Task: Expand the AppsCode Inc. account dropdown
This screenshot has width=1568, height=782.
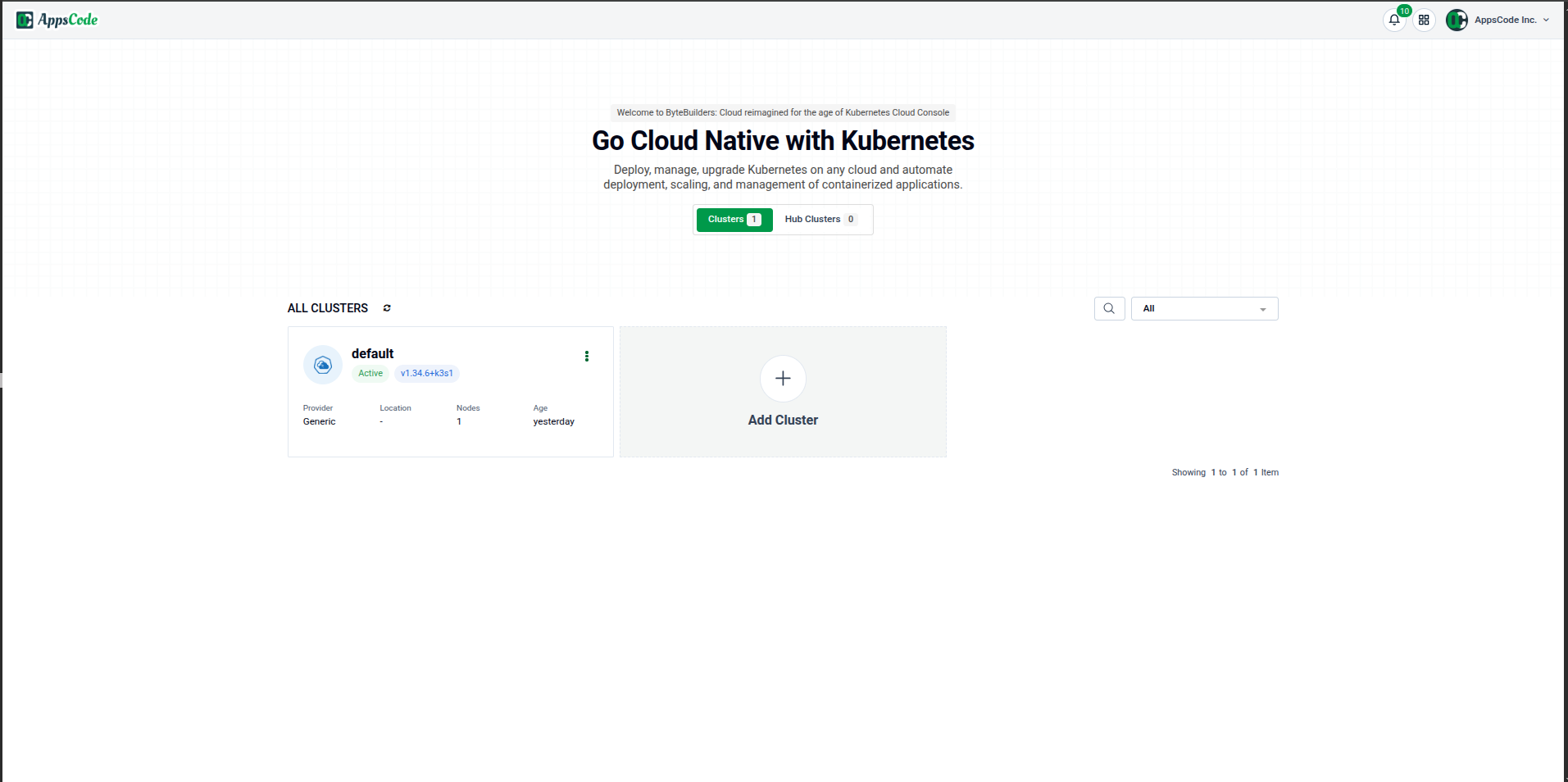Action: point(1546,20)
